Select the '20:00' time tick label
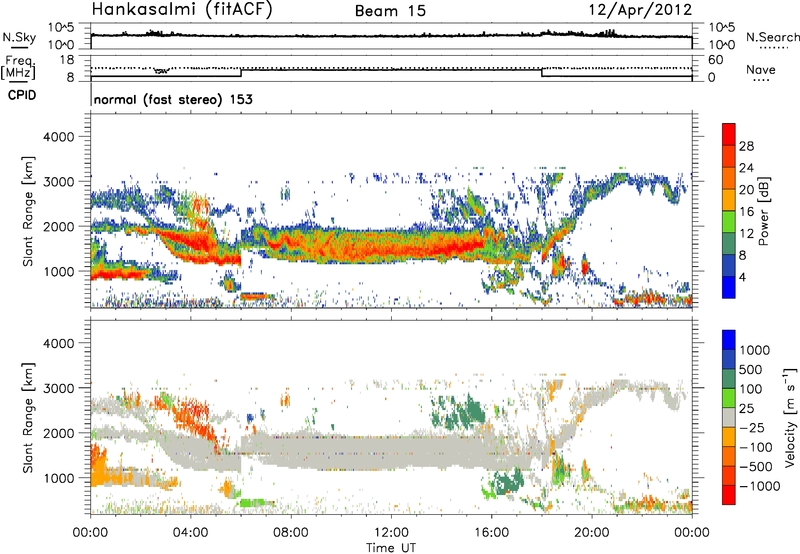 591,533
